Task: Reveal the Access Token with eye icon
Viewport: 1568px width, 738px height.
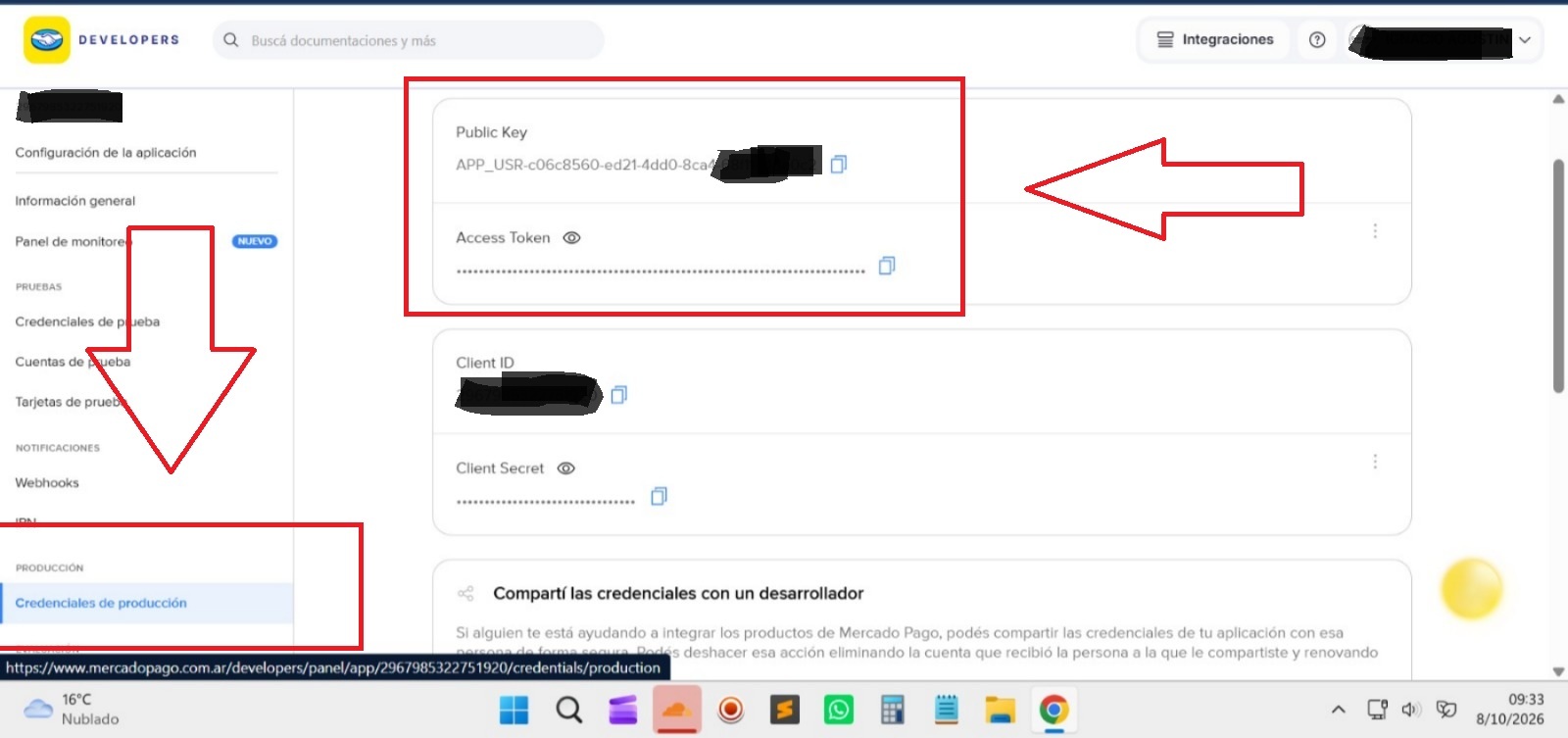Action: (572, 238)
